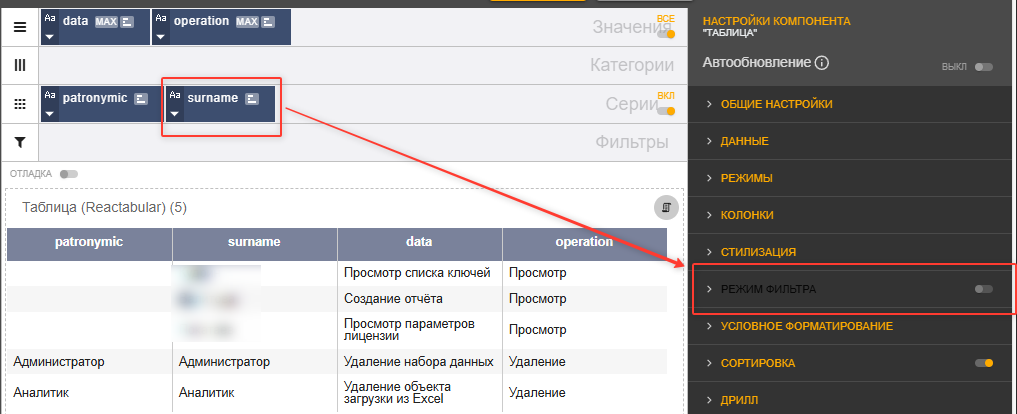Expand the Общие настройки section
1017x414 pixels.
(776, 104)
